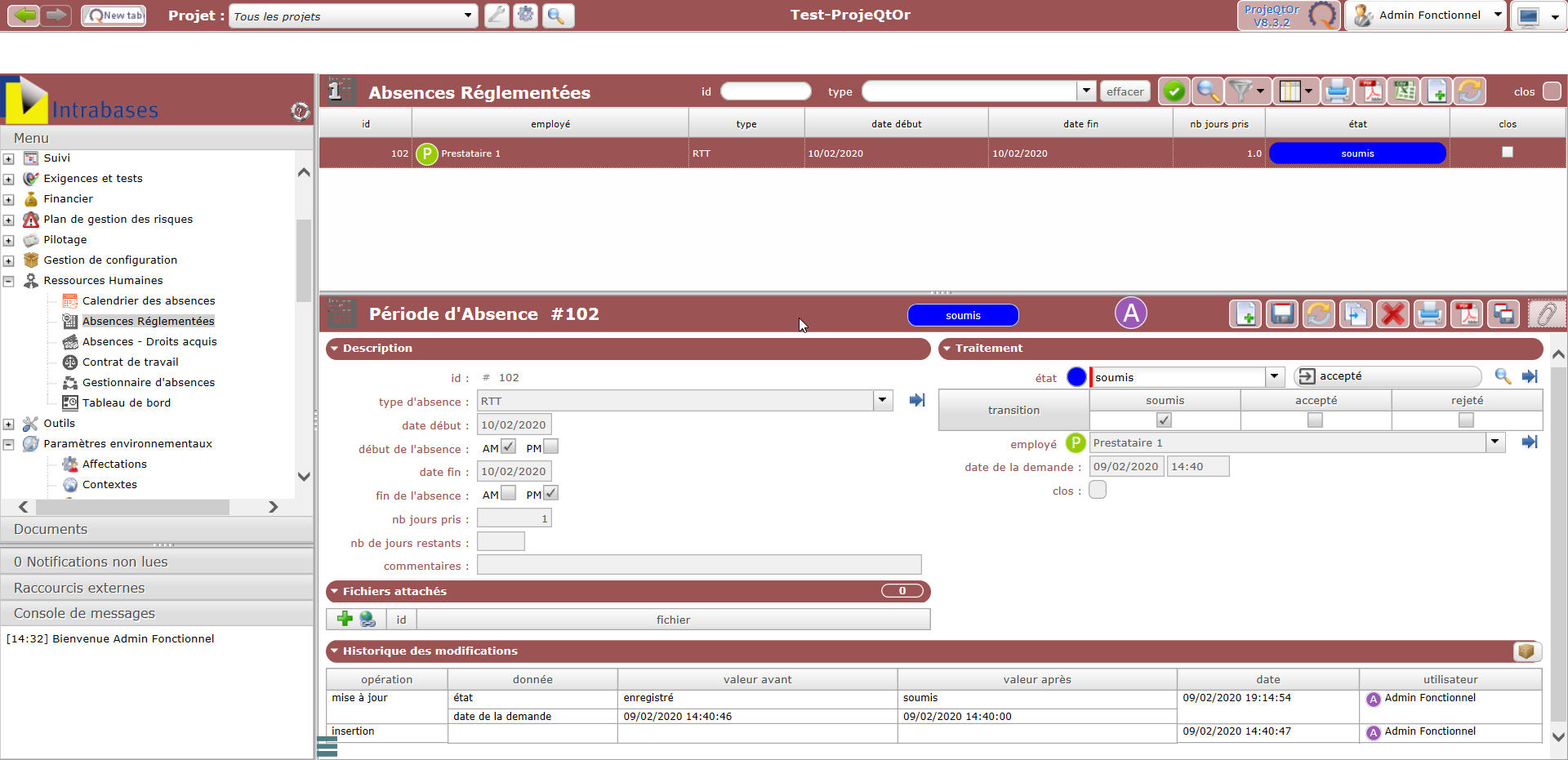
Task: Check the clos checkbox in Traitement
Action: click(x=1098, y=490)
